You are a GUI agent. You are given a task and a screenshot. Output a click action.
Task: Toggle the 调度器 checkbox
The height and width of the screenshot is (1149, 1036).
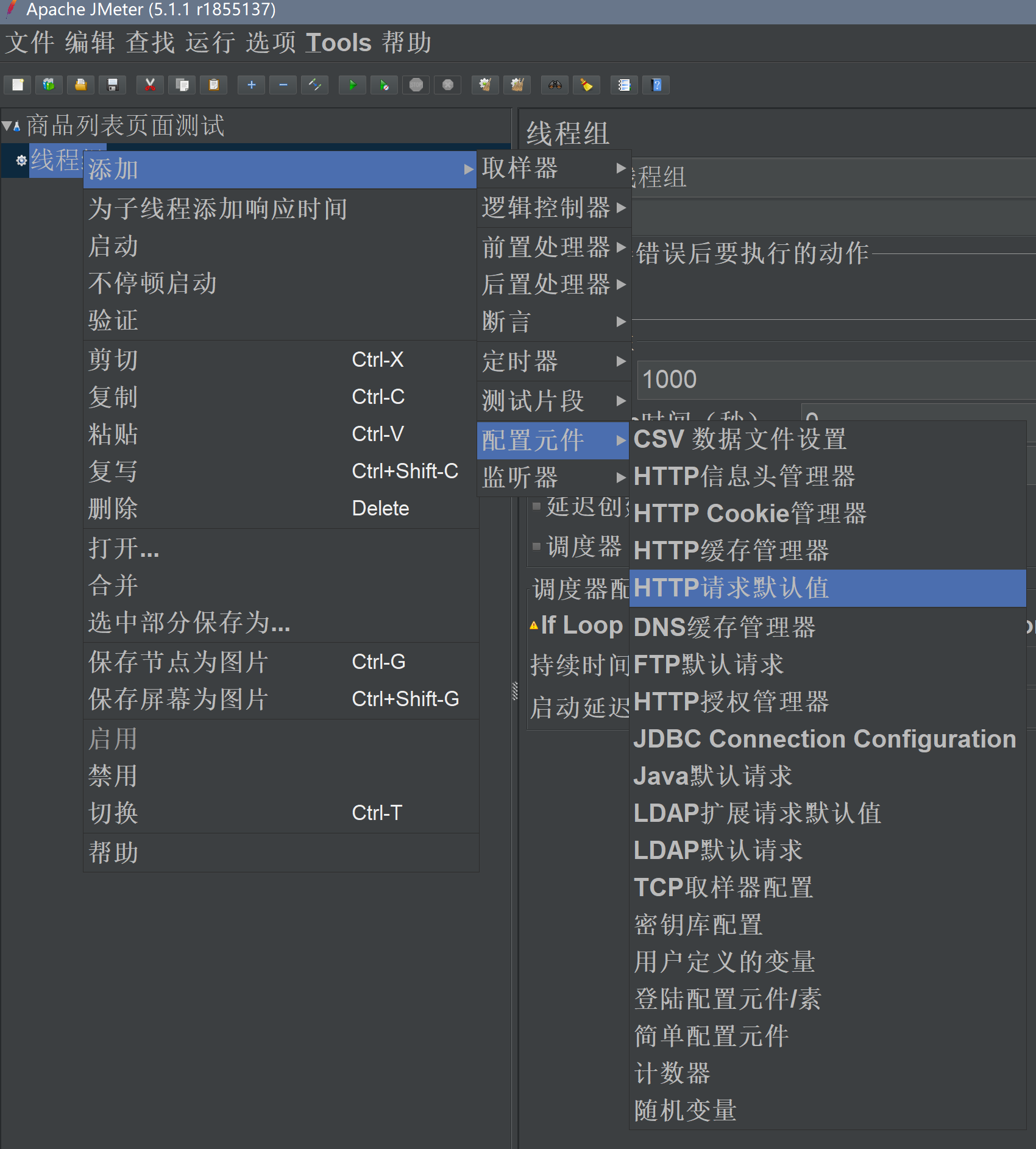pos(536,546)
